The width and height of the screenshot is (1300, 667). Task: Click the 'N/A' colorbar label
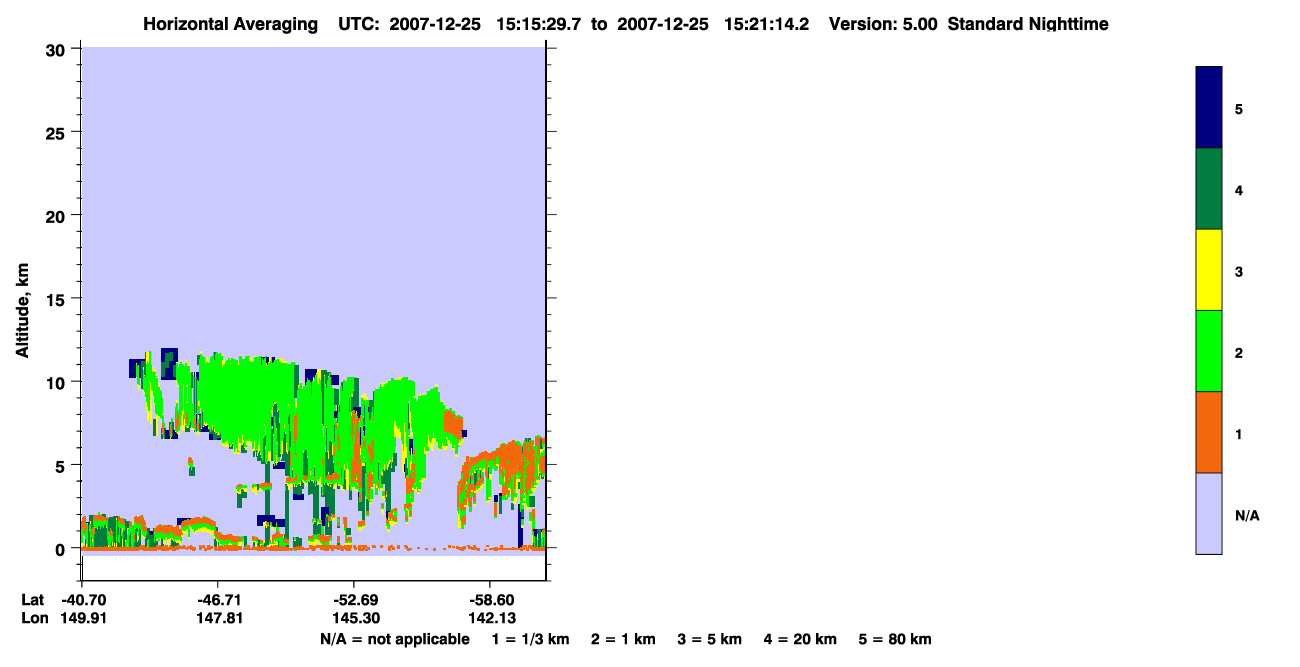click(x=1246, y=515)
